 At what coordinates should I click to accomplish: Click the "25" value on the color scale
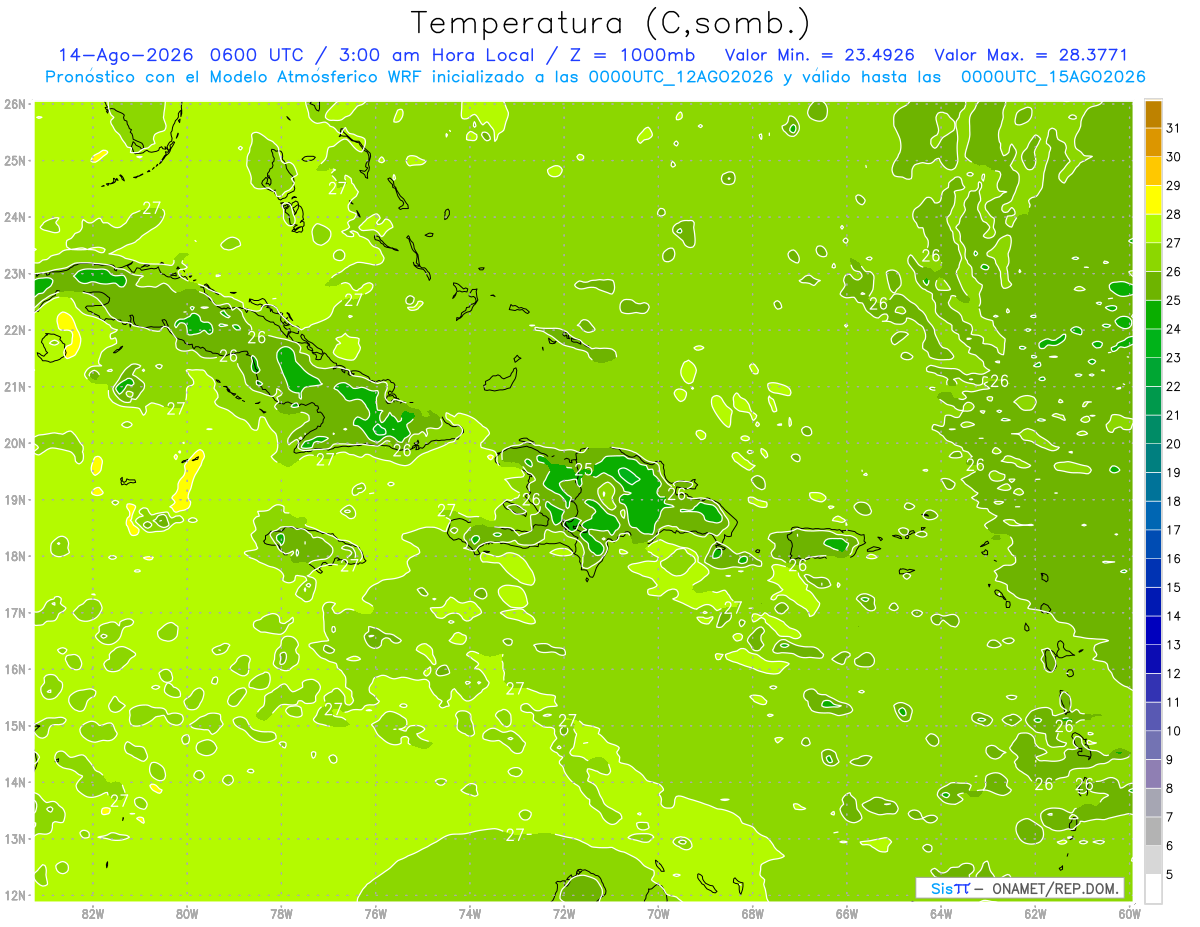[x=1173, y=300]
